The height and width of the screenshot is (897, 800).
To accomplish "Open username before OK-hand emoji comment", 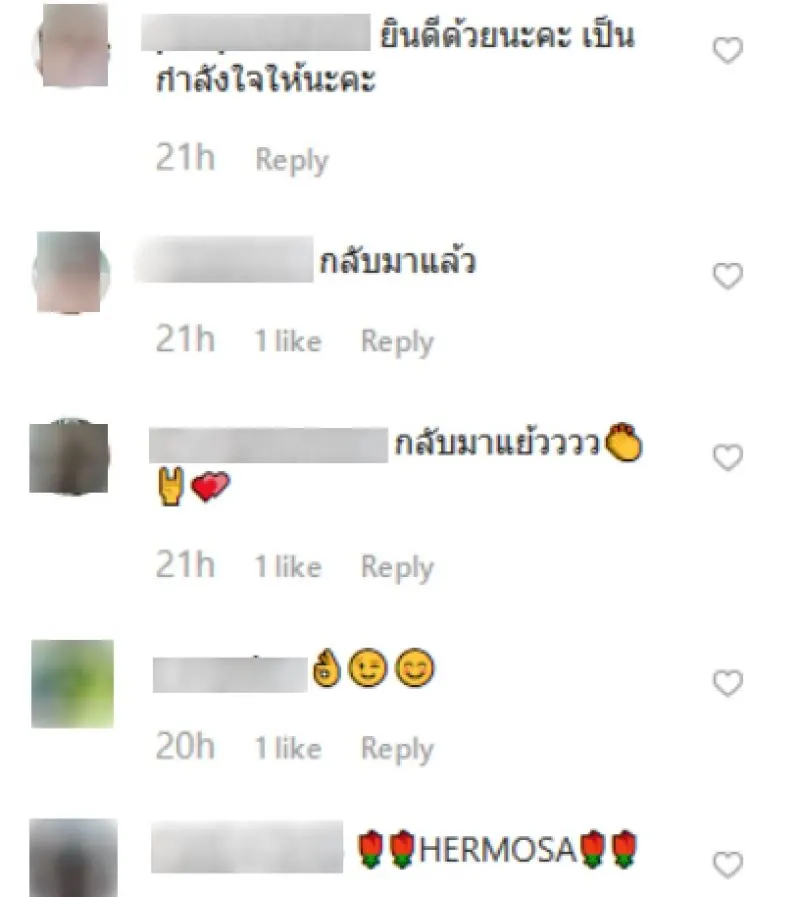I will click(230, 675).
